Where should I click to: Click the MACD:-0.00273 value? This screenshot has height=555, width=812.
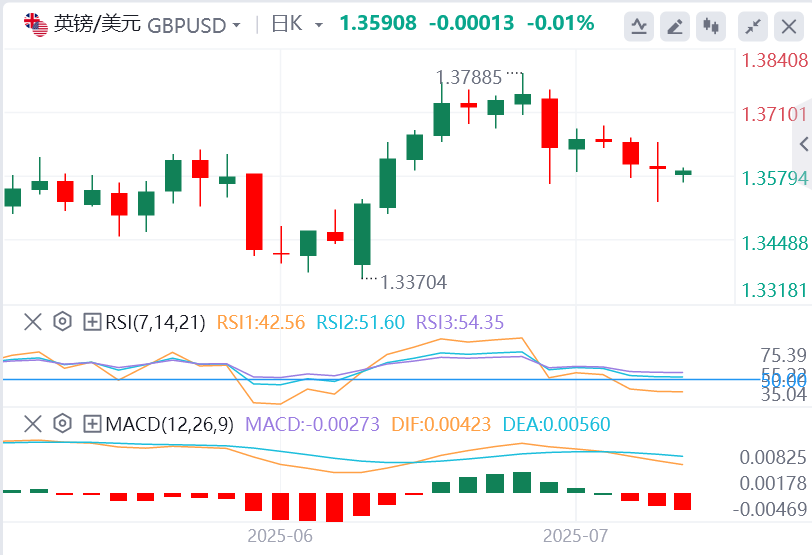tap(312, 424)
